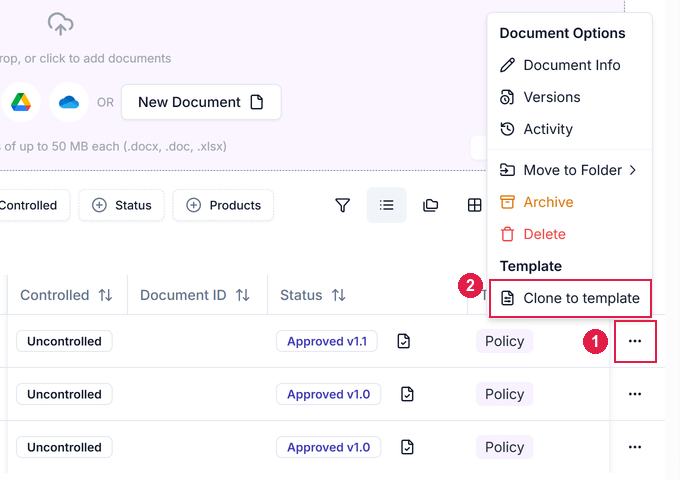Import from OneDrive cloud icon

click(69, 102)
